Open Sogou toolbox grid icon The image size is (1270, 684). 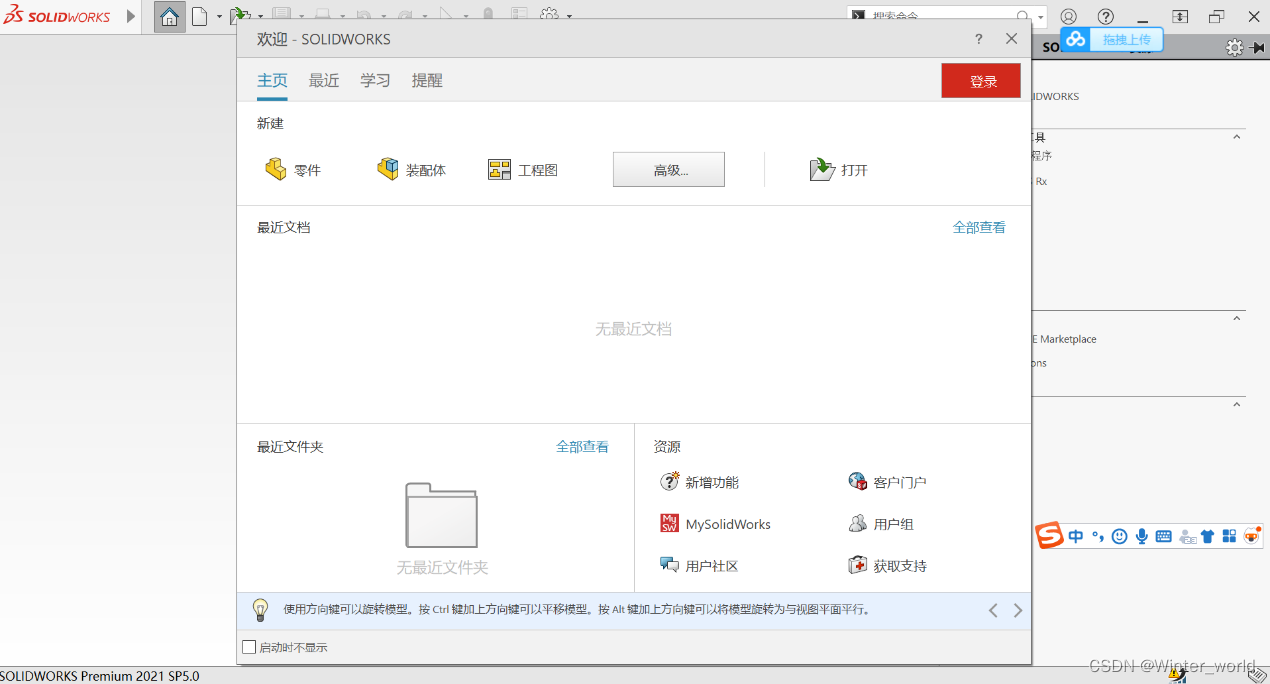[x=1229, y=537]
